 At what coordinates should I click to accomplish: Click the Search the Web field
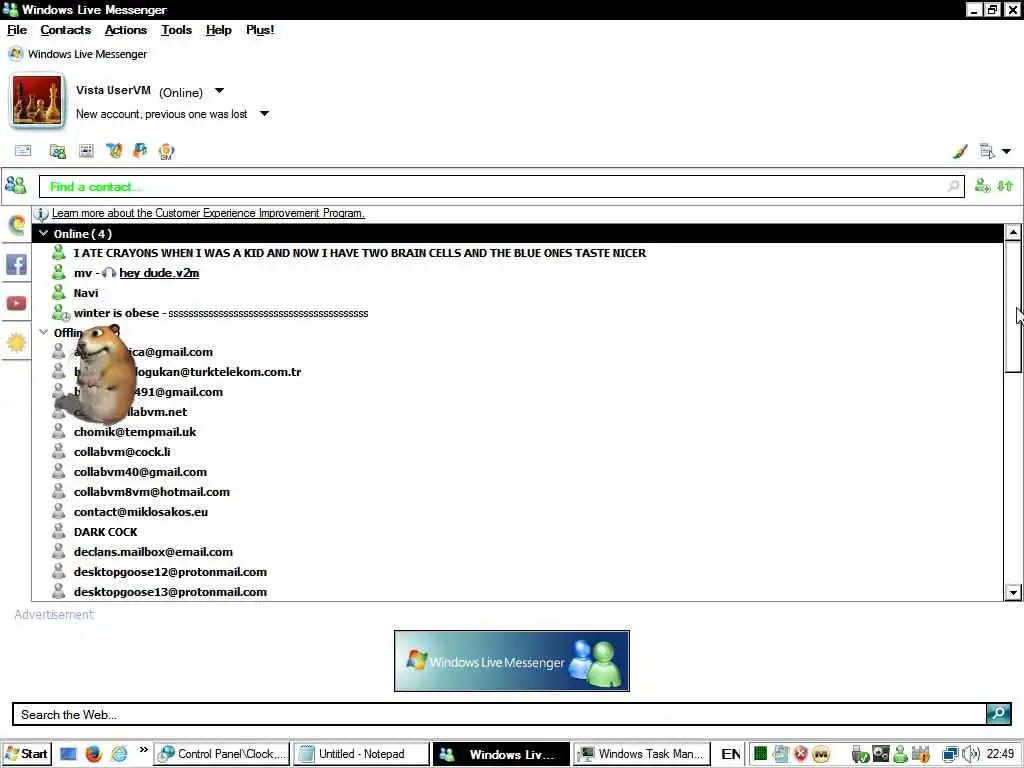500,714
